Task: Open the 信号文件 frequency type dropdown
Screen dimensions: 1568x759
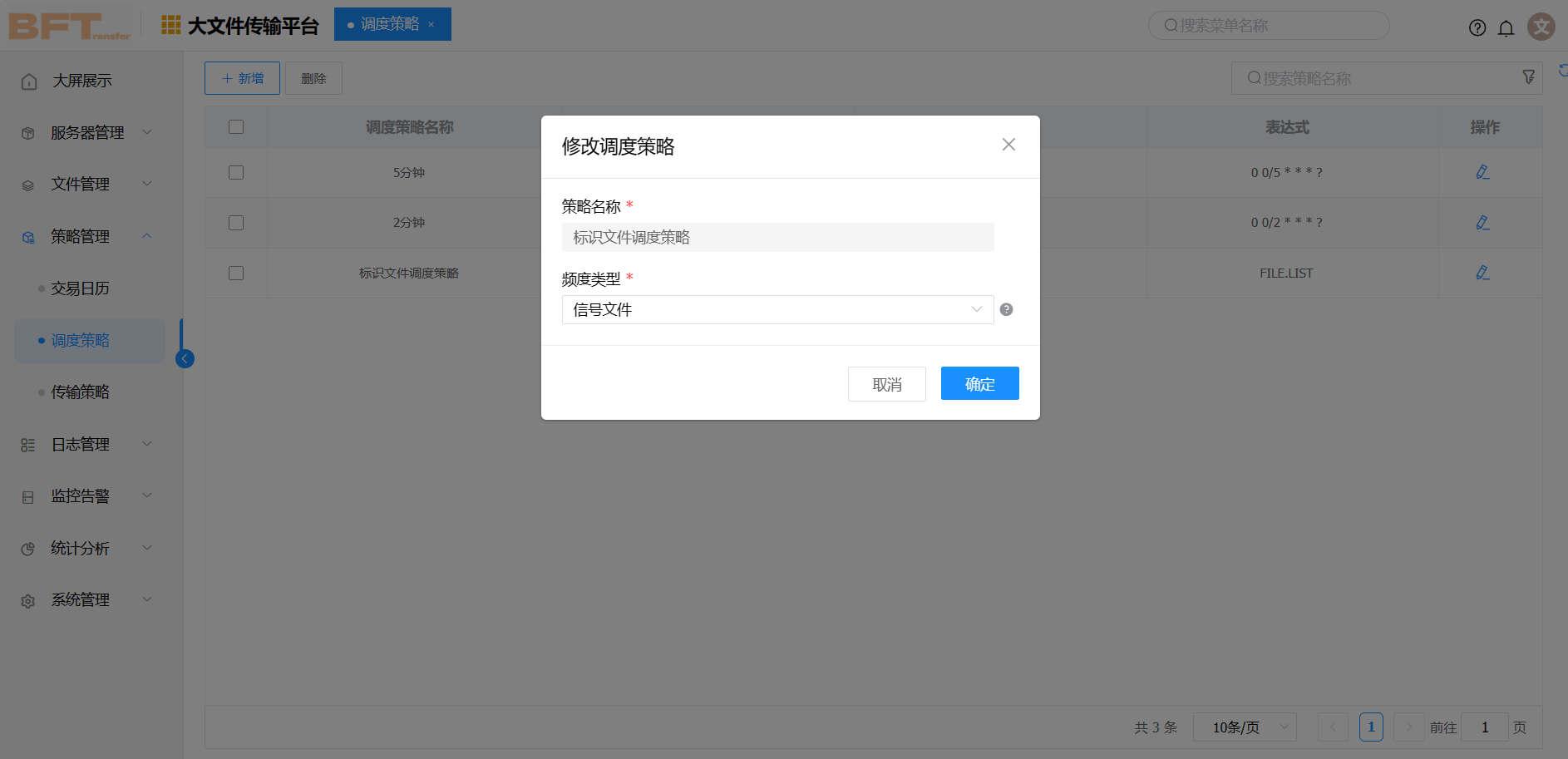Action: pos(777,309)
